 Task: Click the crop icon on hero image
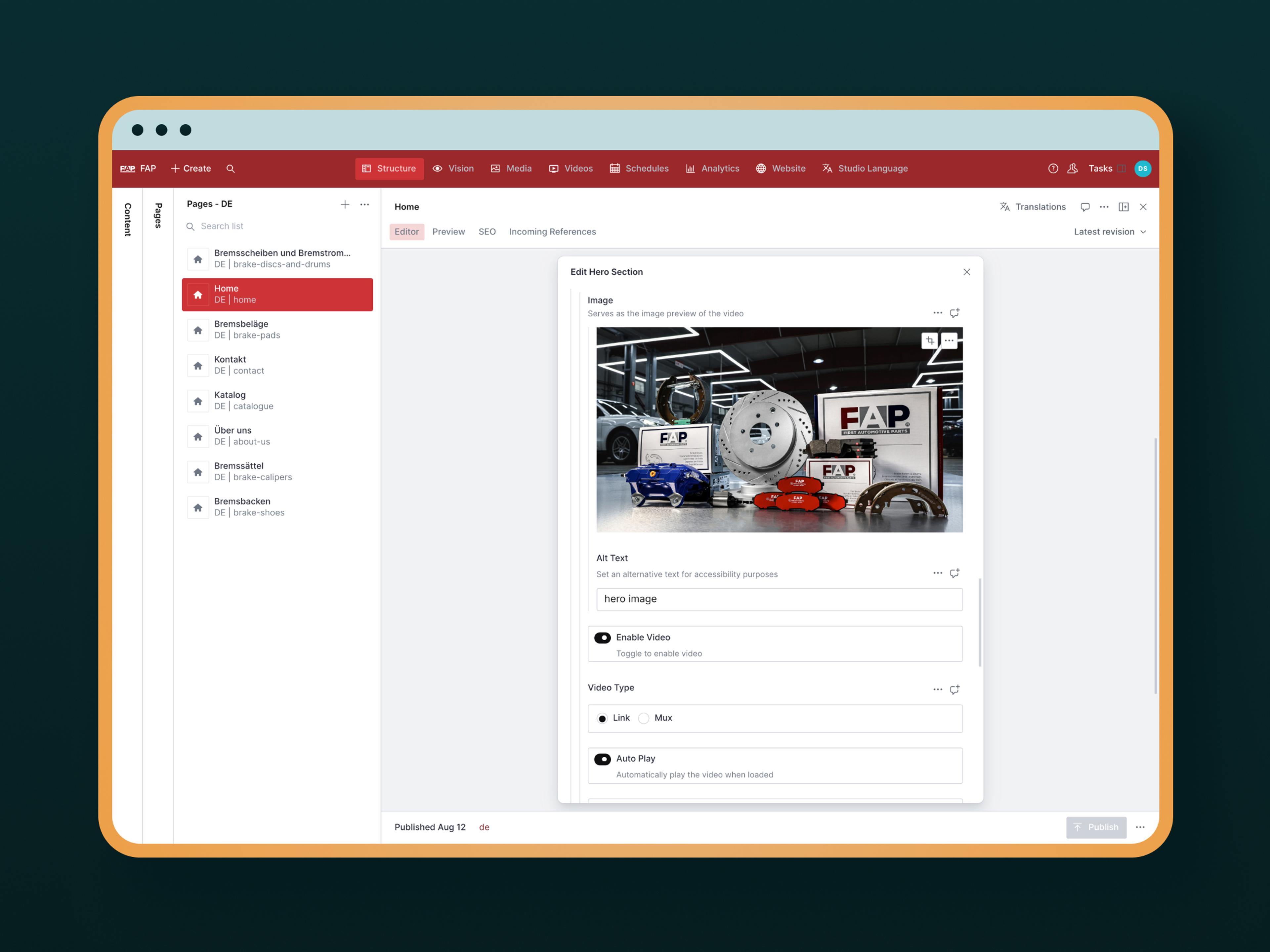point(930,341)
